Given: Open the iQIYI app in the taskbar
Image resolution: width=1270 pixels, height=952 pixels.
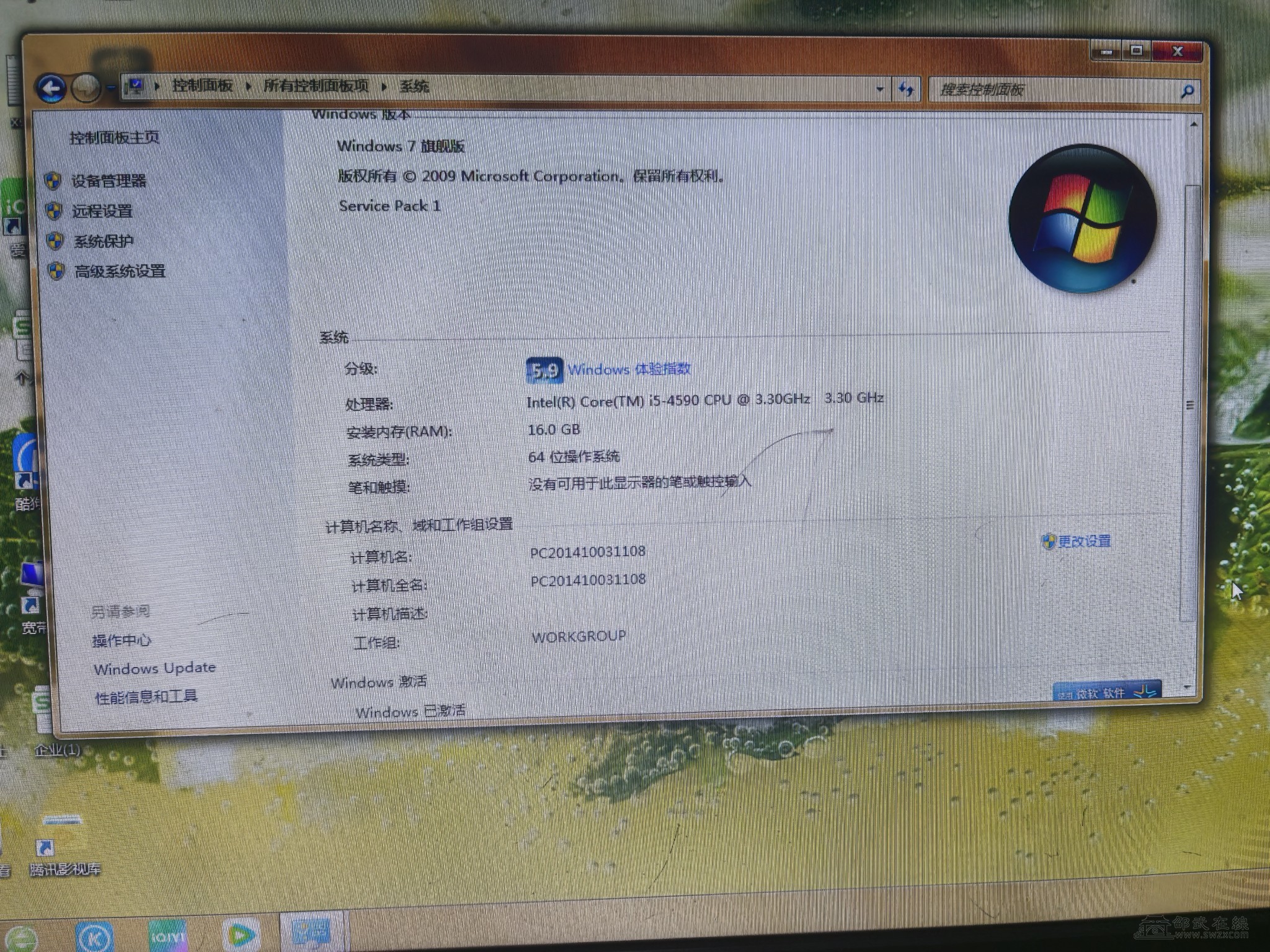Looking at the screenshot, I should 167,935.
